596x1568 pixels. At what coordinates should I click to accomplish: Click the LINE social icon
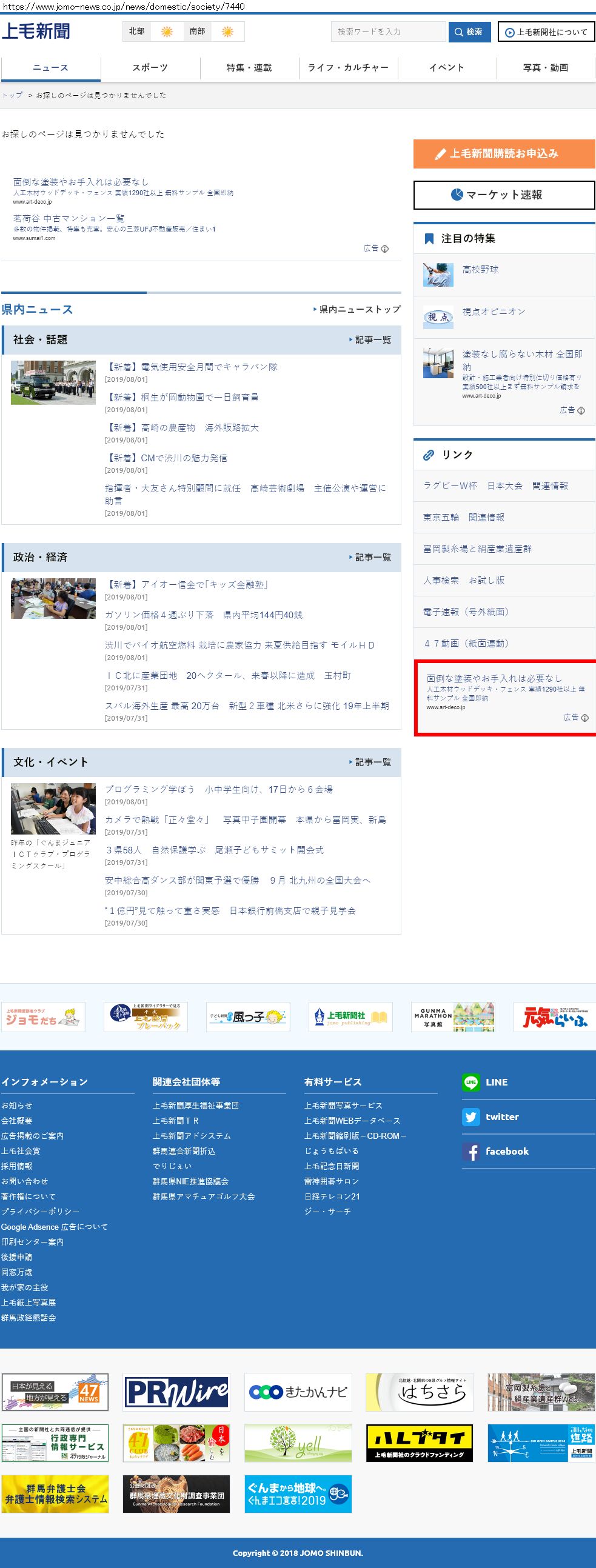click(x=470, y=1082)
